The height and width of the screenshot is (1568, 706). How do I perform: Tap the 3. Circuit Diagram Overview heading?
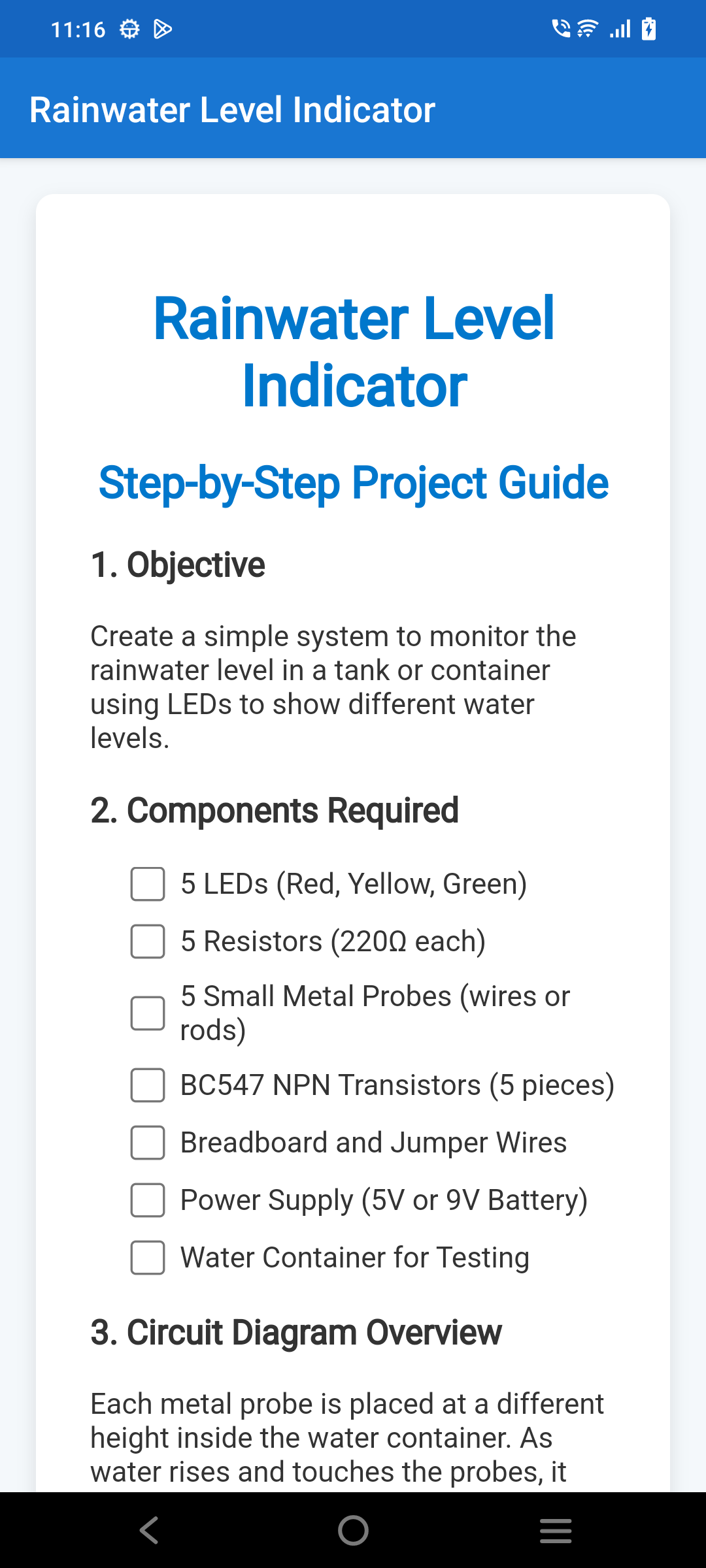click(296, 1332)
